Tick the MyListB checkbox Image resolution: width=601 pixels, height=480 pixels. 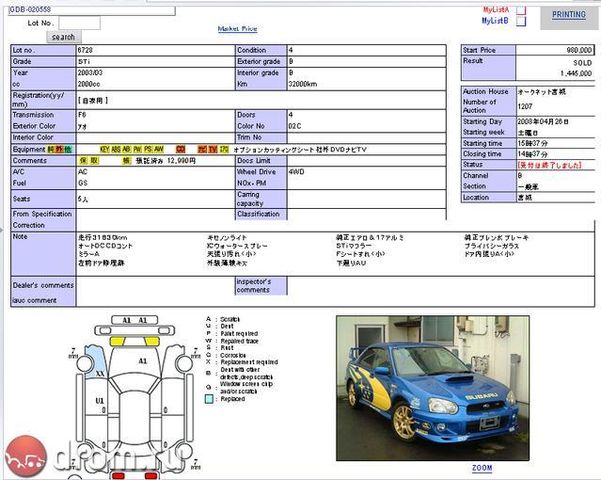tap(521, 21)
